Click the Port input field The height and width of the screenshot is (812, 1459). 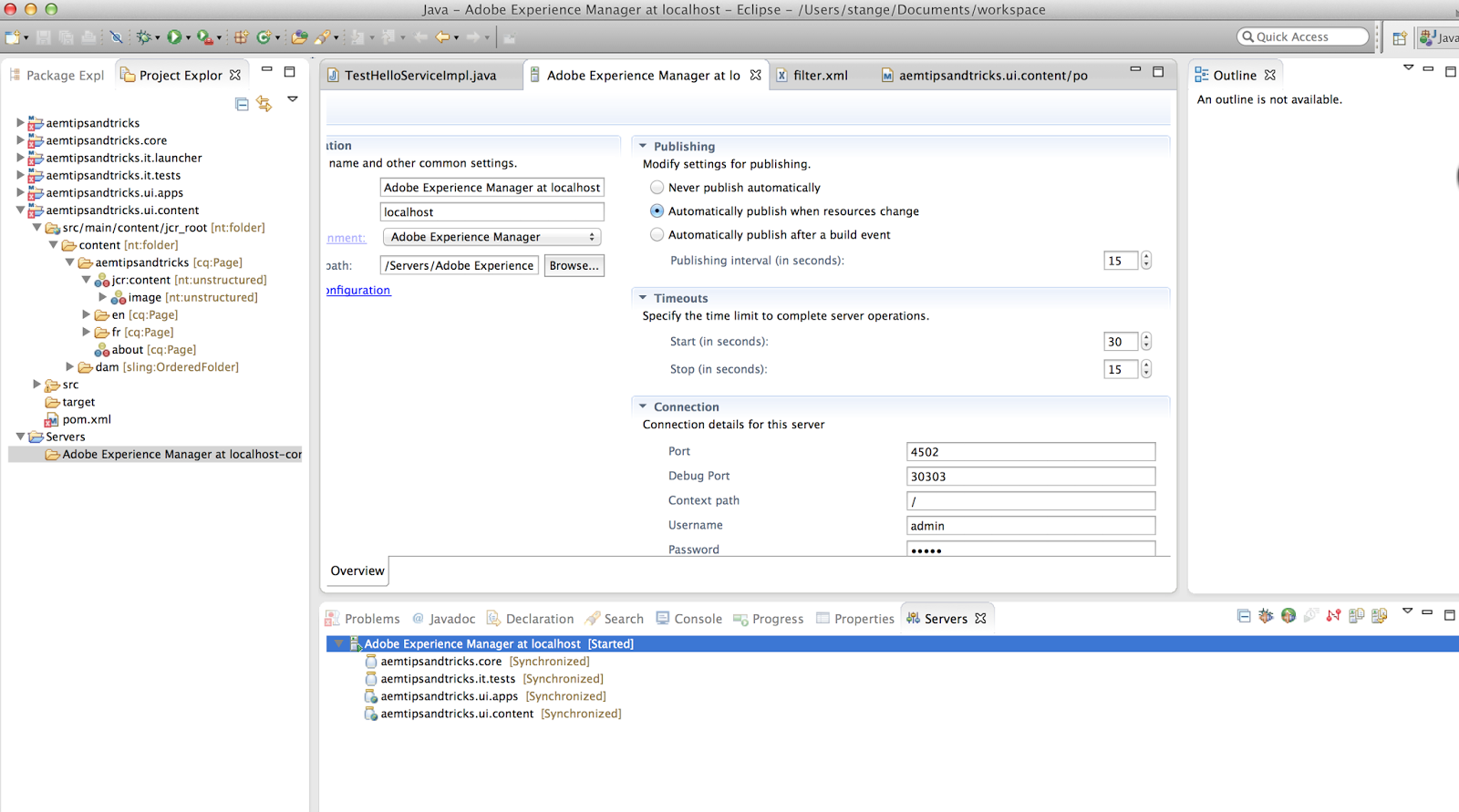1031,452
